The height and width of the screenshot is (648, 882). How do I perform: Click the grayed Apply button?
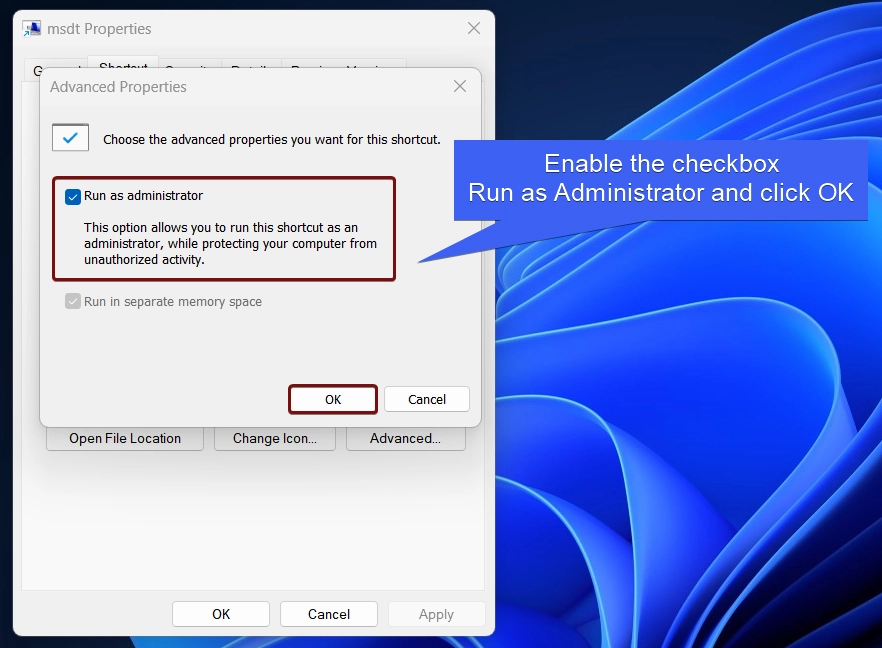[x=436, y=614]
